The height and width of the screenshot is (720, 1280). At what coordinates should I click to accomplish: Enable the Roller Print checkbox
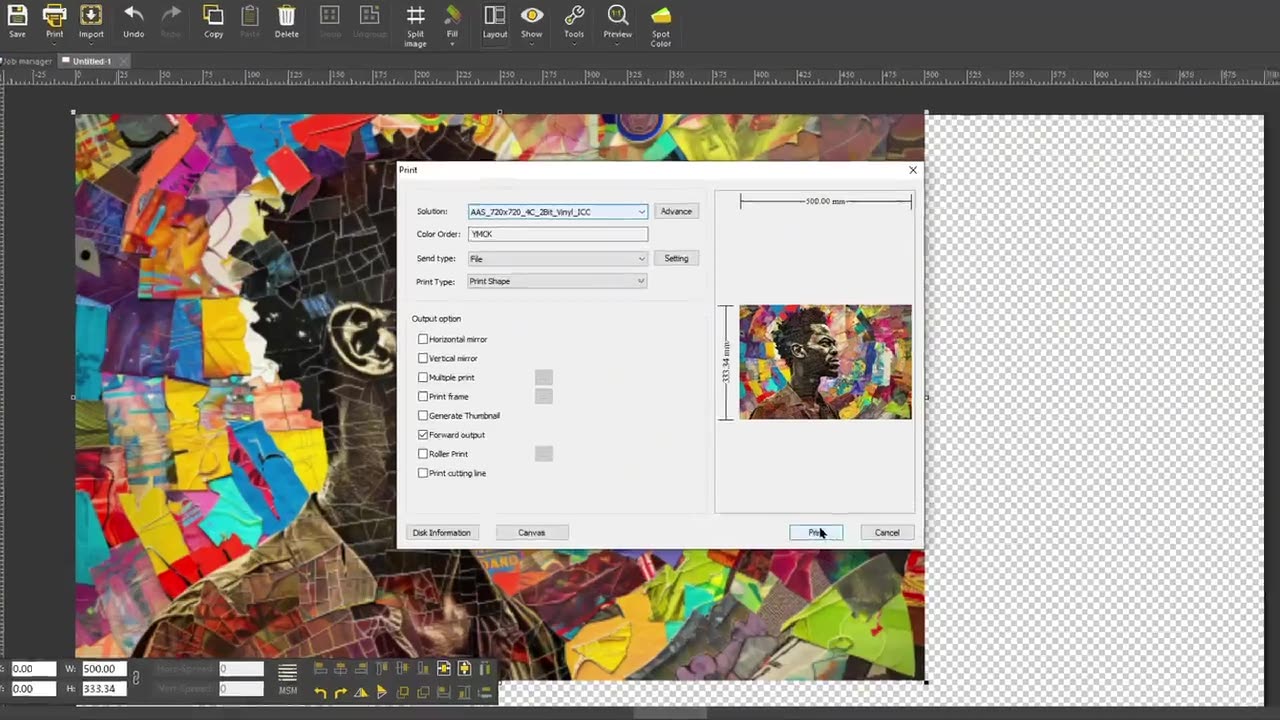click(x=423, y=454)
